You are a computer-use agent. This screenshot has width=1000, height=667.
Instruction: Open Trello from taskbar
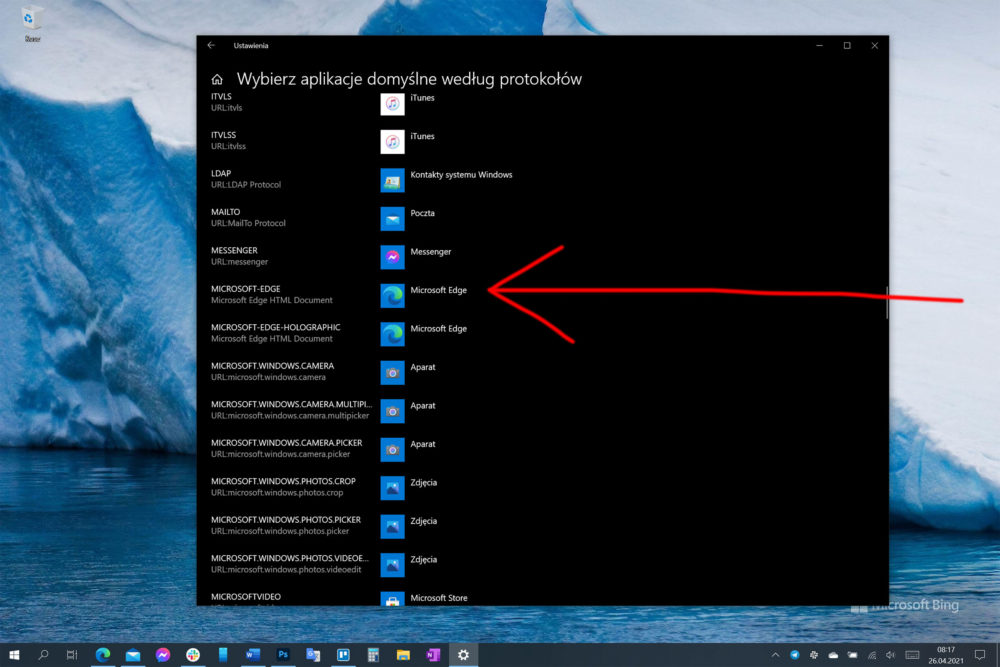(x=343, y=655)
